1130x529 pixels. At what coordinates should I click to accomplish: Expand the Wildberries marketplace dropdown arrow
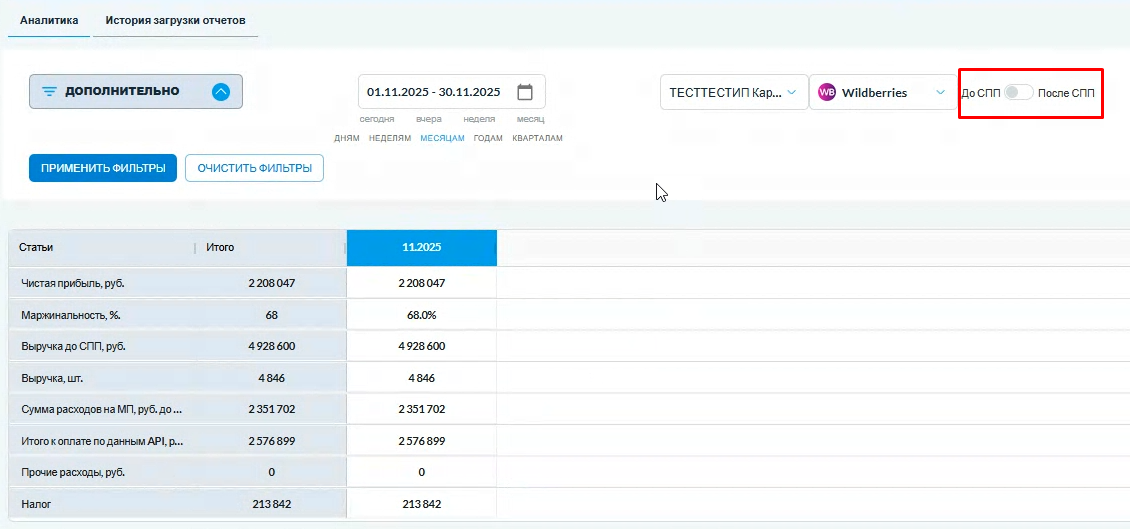tap(940, 92)
